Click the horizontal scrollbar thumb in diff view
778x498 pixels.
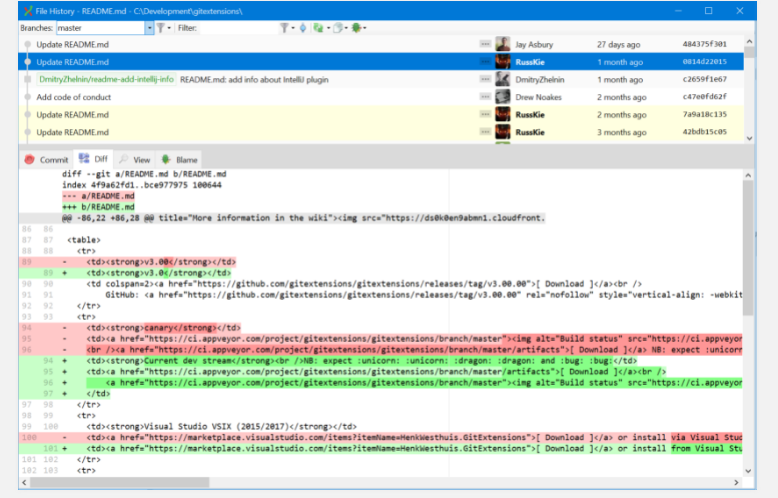pyautogui.click(x=120, y=482)
